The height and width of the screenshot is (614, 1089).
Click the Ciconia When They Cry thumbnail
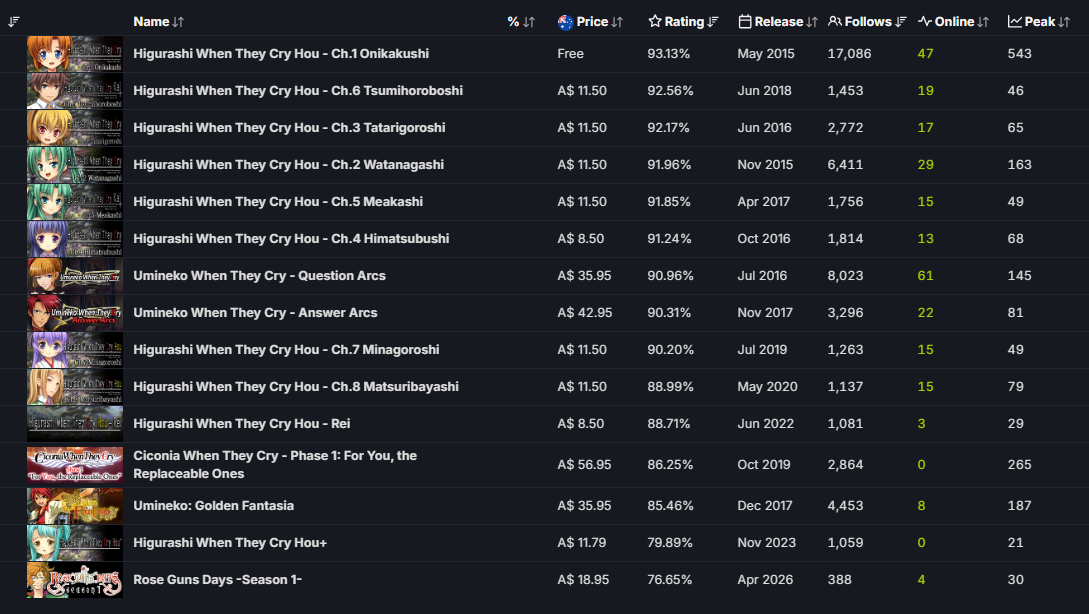(x=75, y=465)
